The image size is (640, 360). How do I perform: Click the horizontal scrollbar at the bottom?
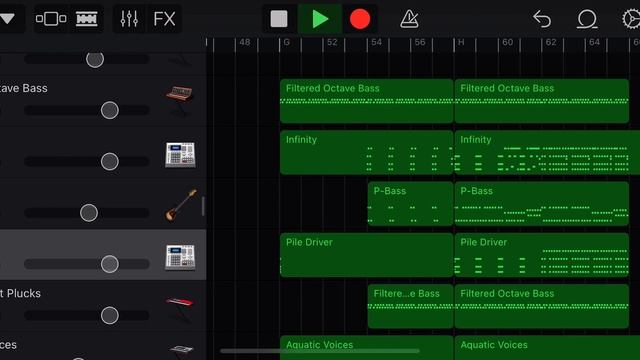click(x=320, y=351)
